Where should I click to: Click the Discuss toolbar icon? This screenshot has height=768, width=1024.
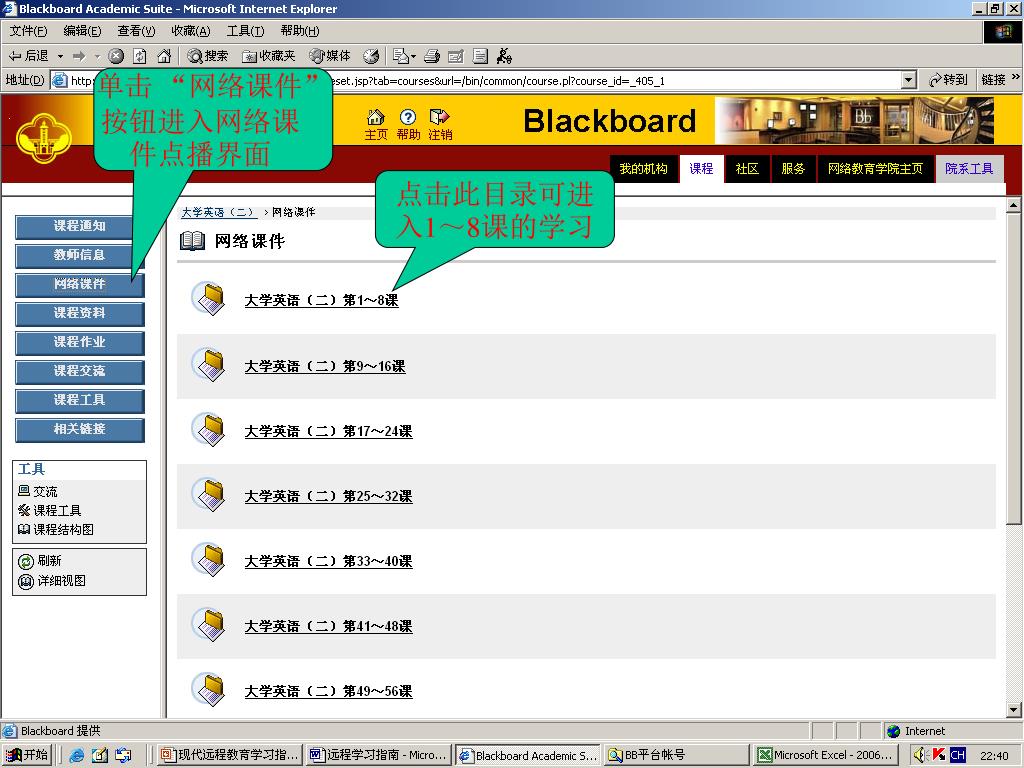(x=480, y=56)
